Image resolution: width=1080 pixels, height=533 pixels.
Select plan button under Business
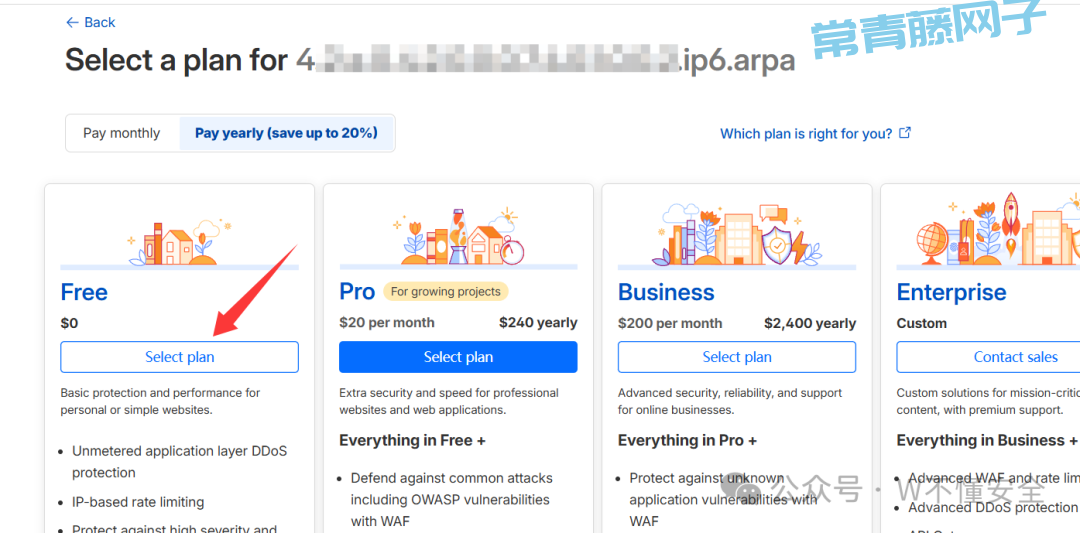tap(737, 357)
